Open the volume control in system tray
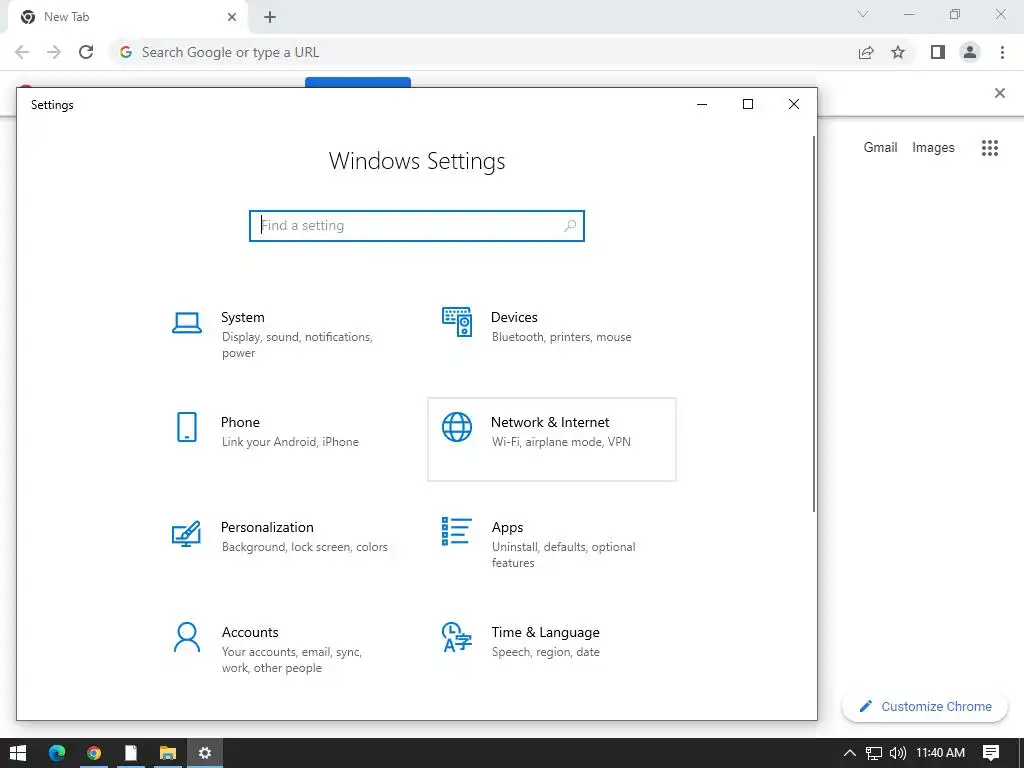1024x768 pixels. [898, 753]
